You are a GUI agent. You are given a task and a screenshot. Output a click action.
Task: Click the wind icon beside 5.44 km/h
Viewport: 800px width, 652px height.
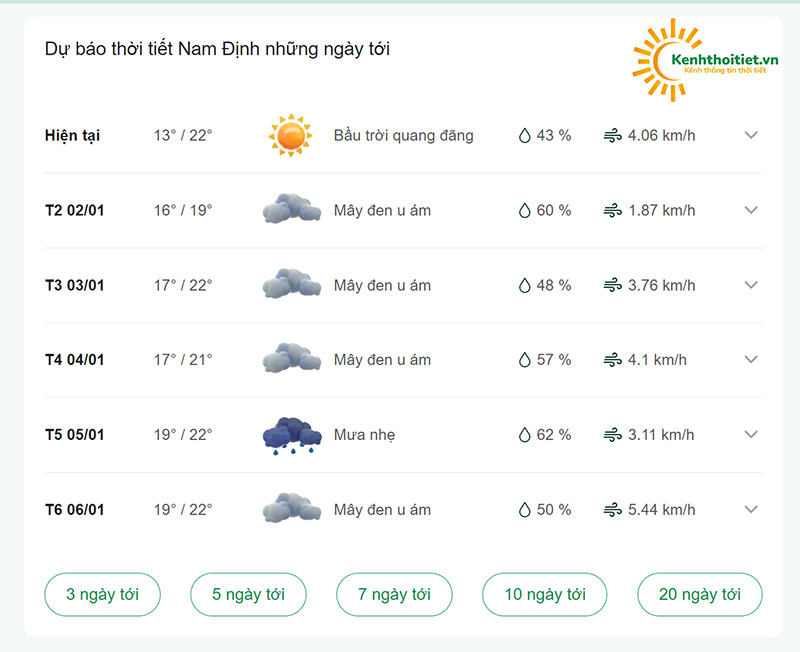[x=612, y=510]
